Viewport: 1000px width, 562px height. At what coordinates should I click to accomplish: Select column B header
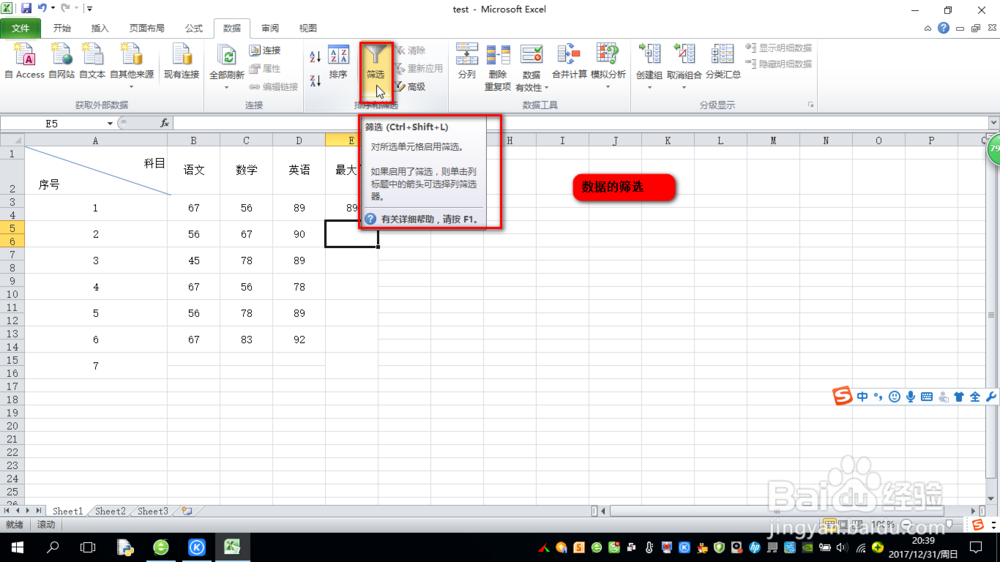coord(193,140)
